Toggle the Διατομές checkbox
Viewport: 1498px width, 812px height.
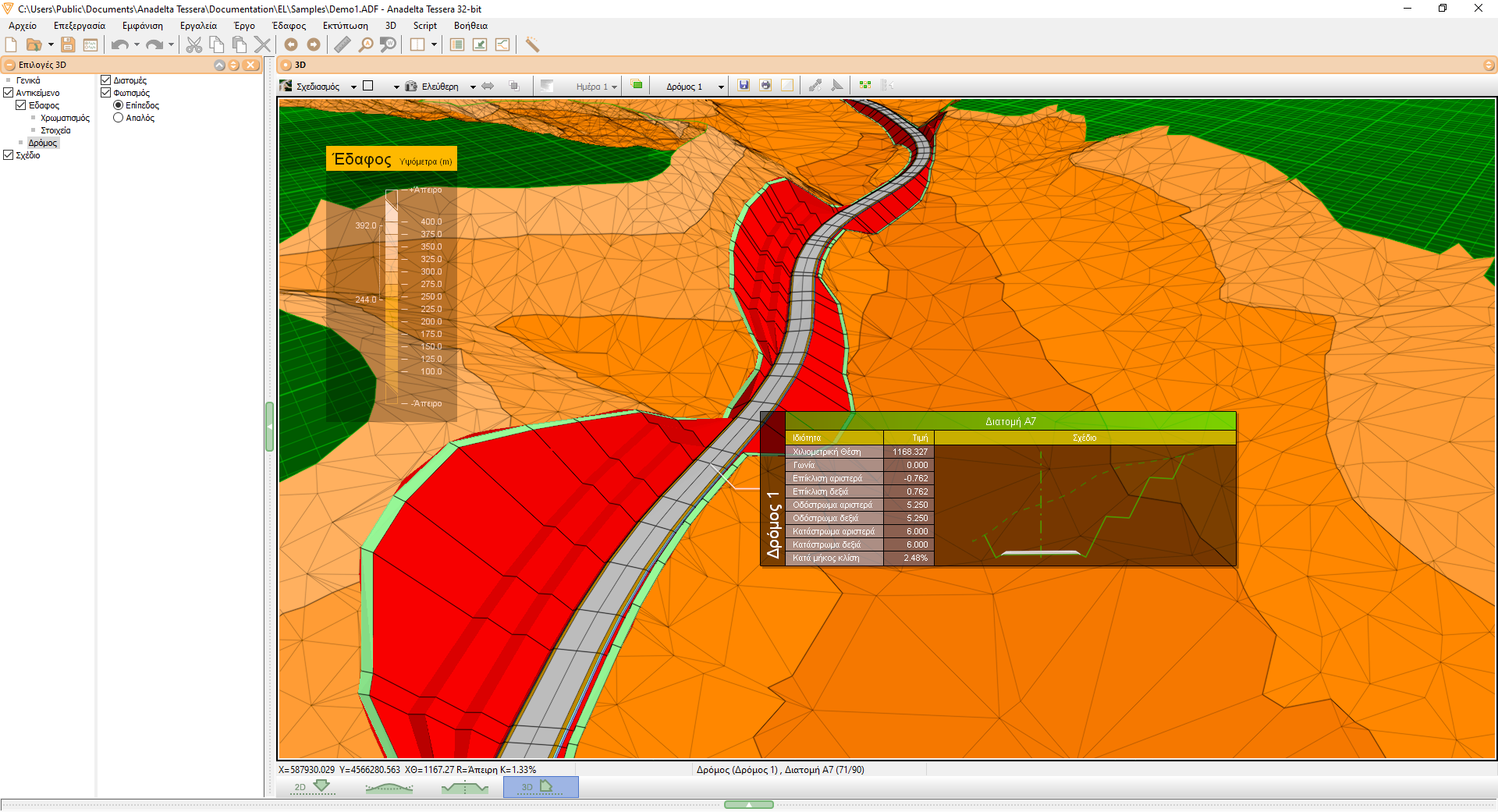tap(106, 80)
